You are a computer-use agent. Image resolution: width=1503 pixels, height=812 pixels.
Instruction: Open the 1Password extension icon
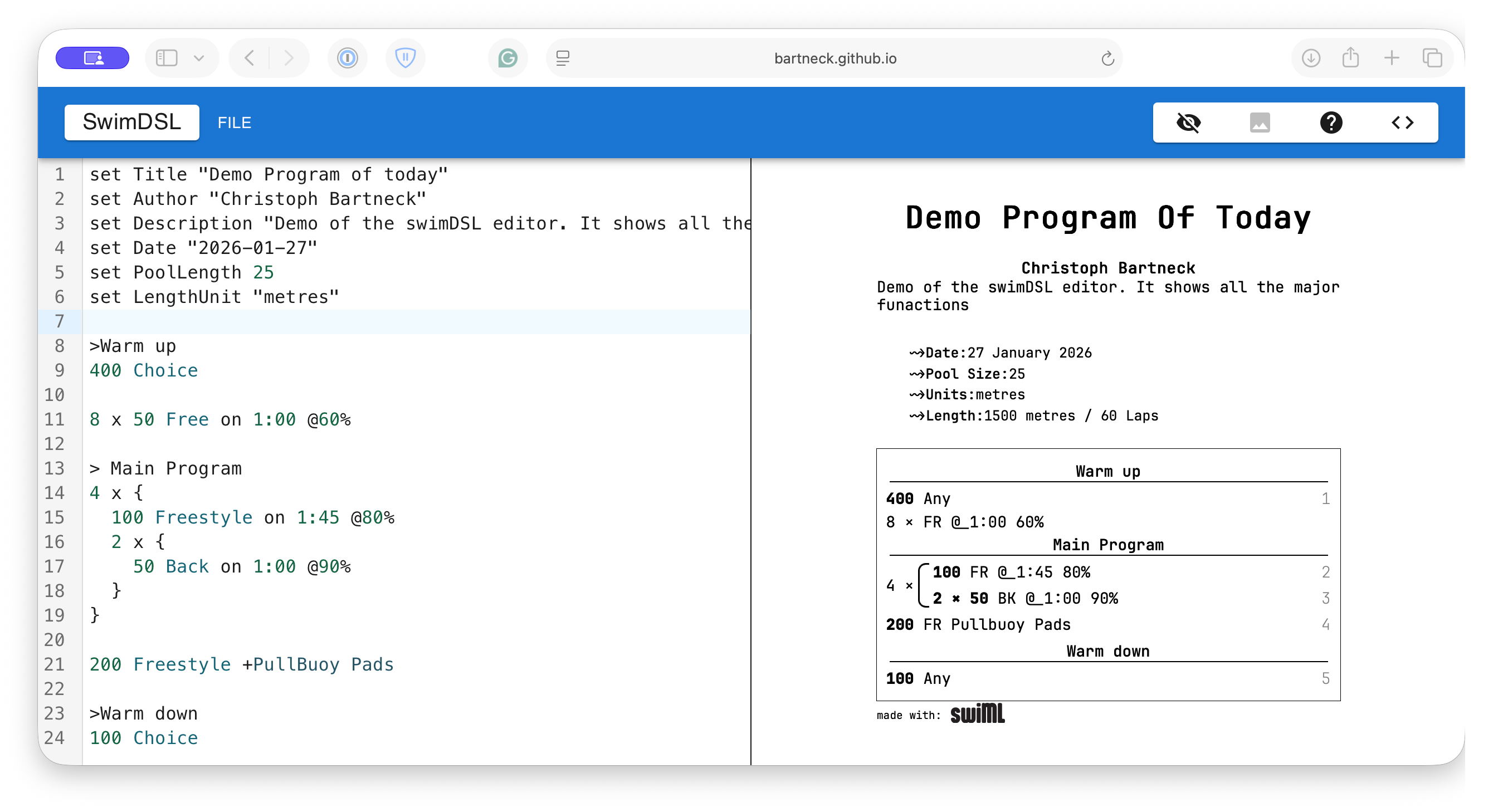[x=348, y=58]
